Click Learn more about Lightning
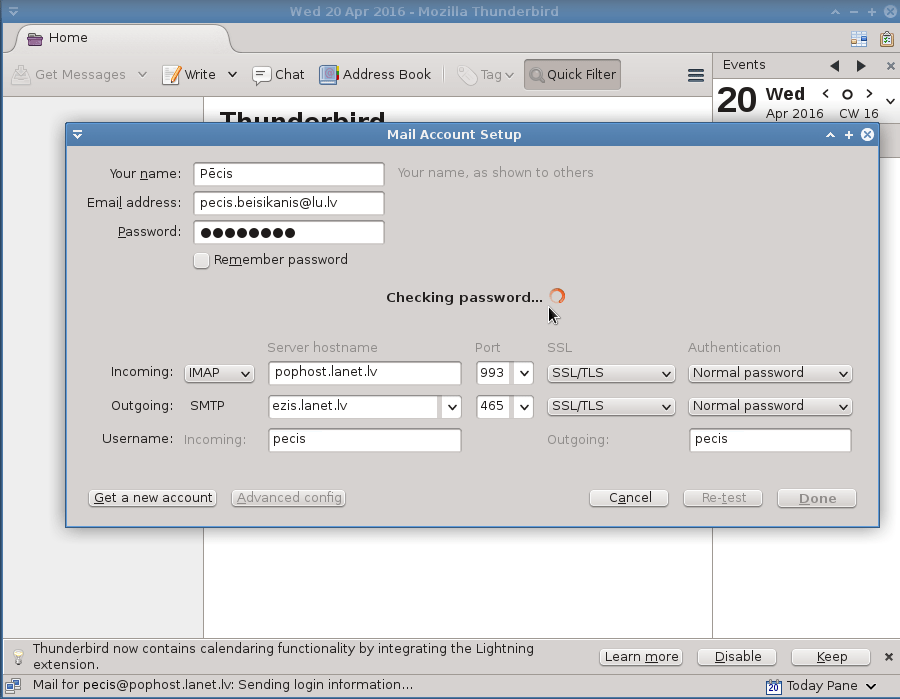The image size is (900, 699). 641,657
